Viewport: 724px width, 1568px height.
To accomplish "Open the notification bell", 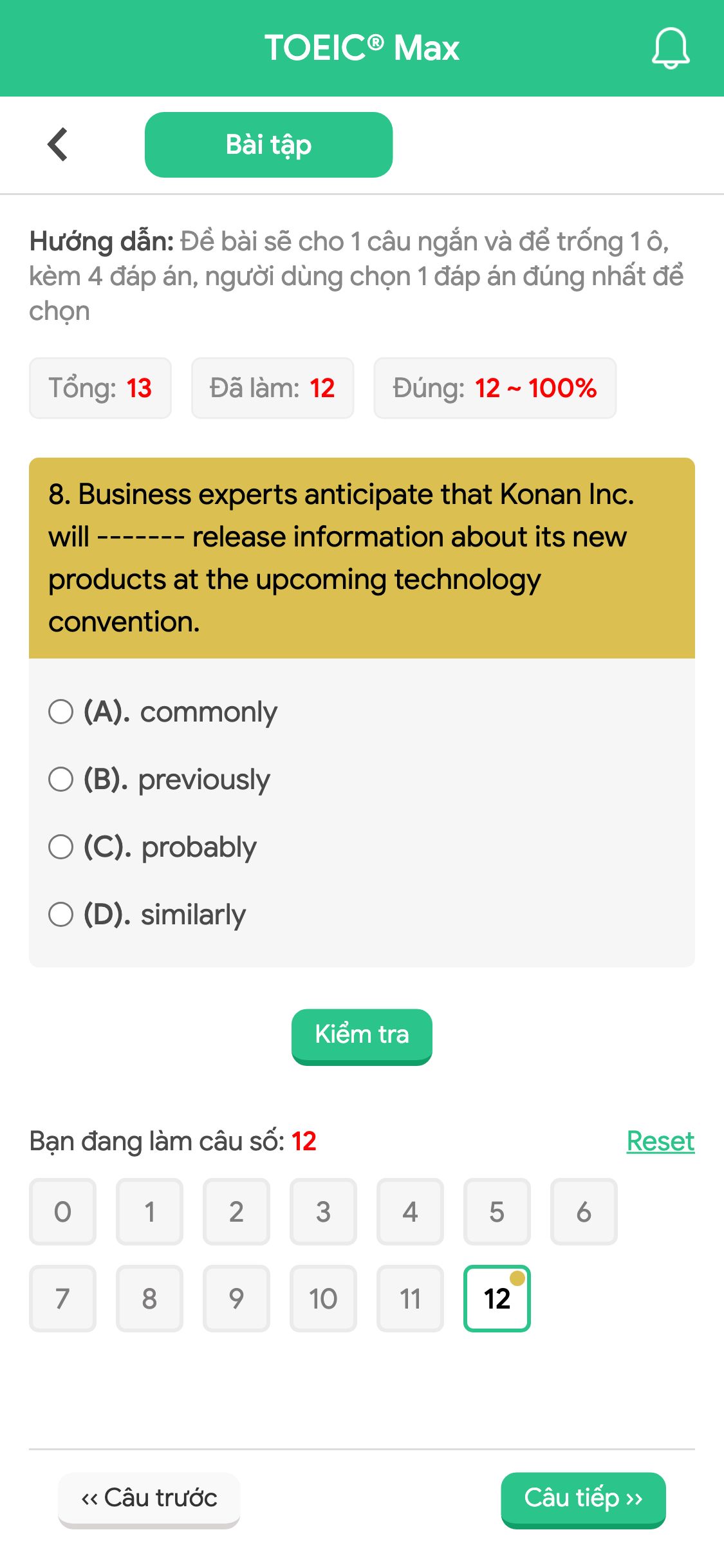I will click(670, 48).
